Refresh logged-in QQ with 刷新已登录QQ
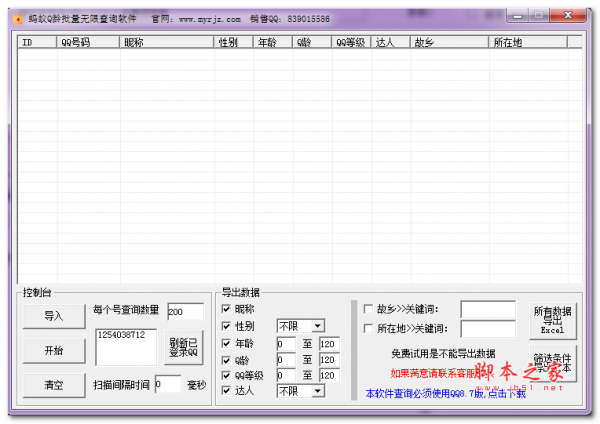Image resolution: width=600 pixels, height=424 pixels. (x=183, y=347)
